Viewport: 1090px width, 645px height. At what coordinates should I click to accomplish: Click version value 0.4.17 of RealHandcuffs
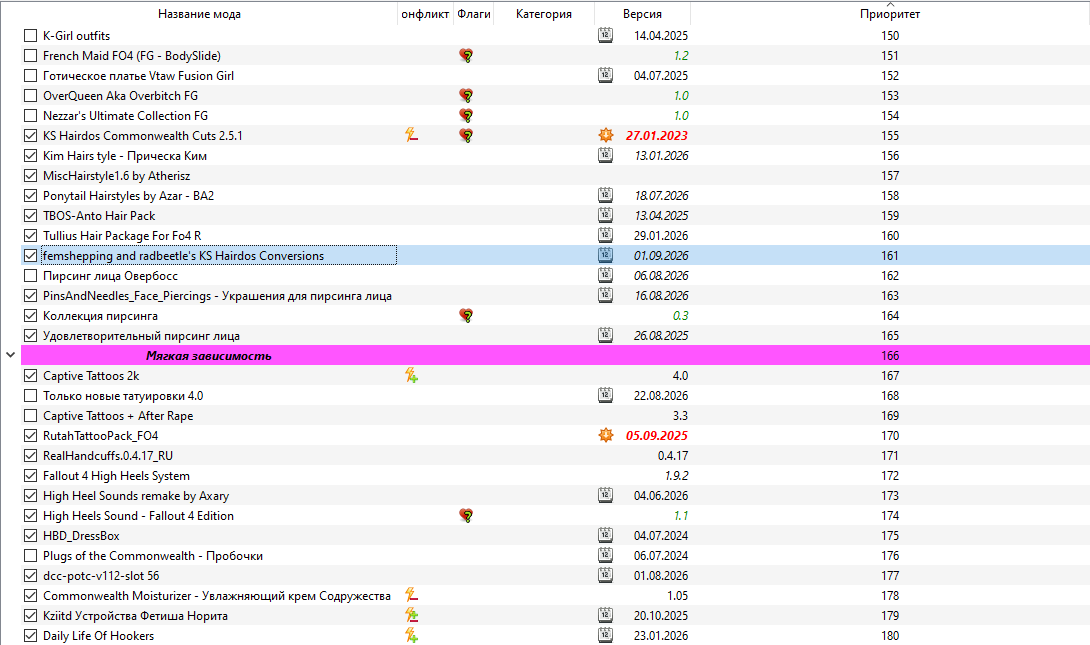click(673, 456)
